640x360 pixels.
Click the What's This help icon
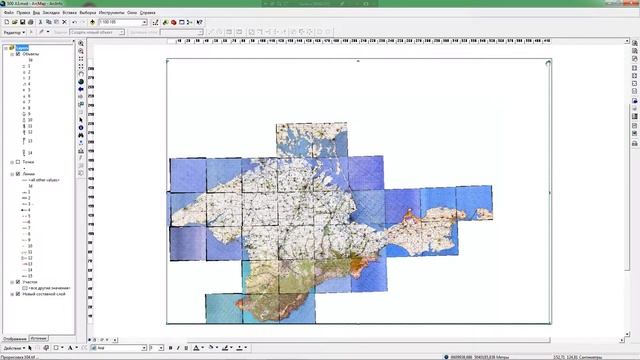[199, 22]
